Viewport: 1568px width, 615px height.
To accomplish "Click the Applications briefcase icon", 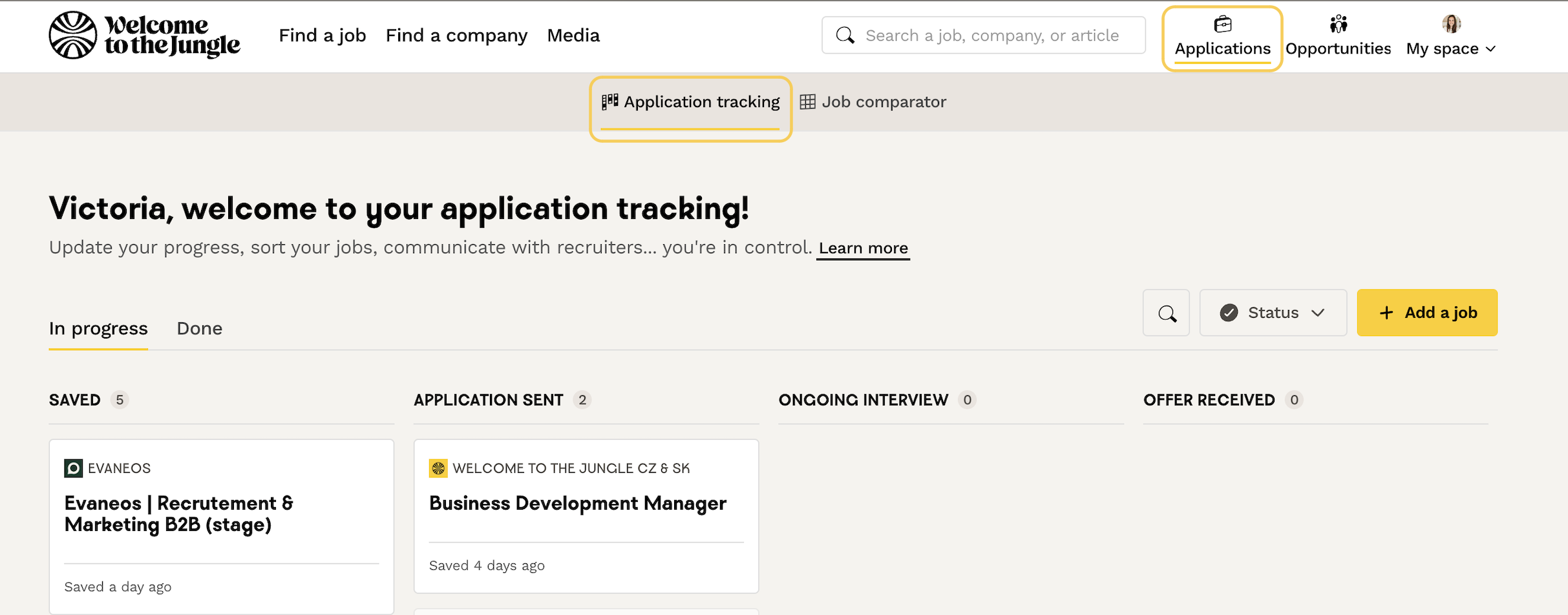I will tap(1222, 25).
